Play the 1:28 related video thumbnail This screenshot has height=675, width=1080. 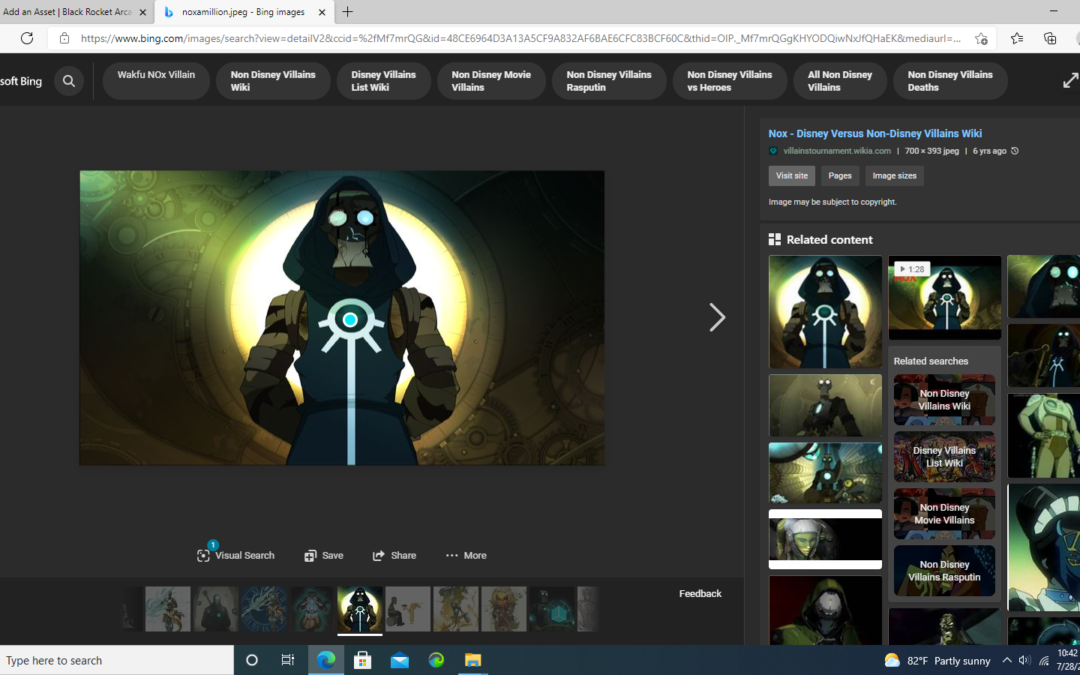944,298
